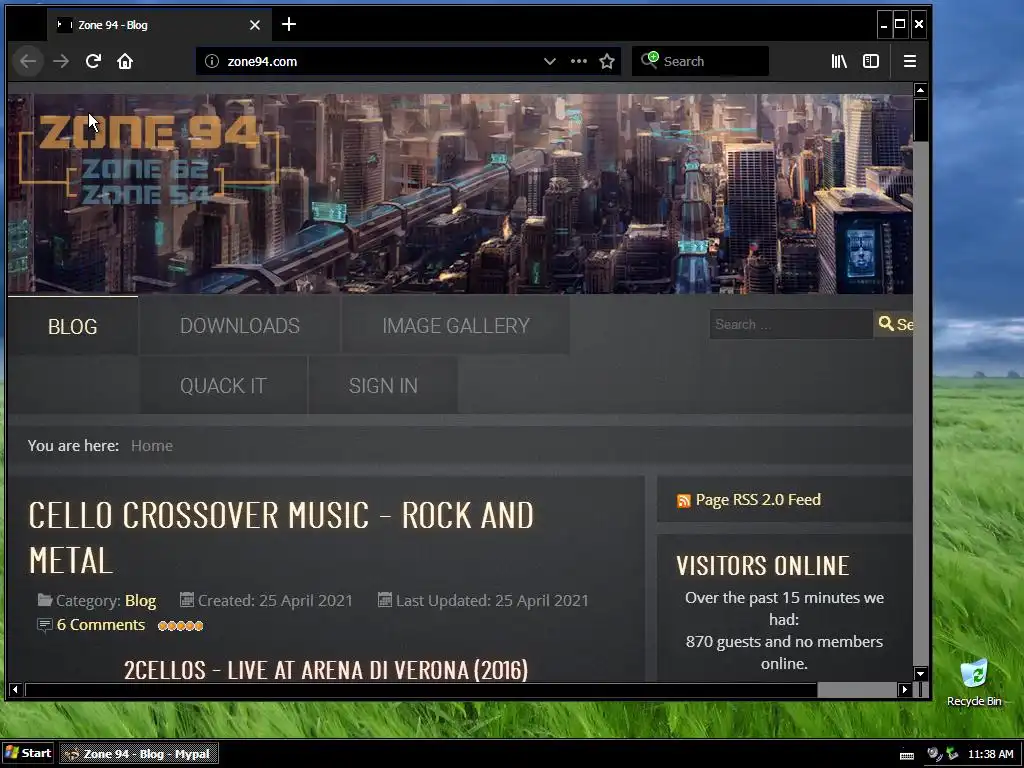Click the five-star article rating

pos(180,626)
